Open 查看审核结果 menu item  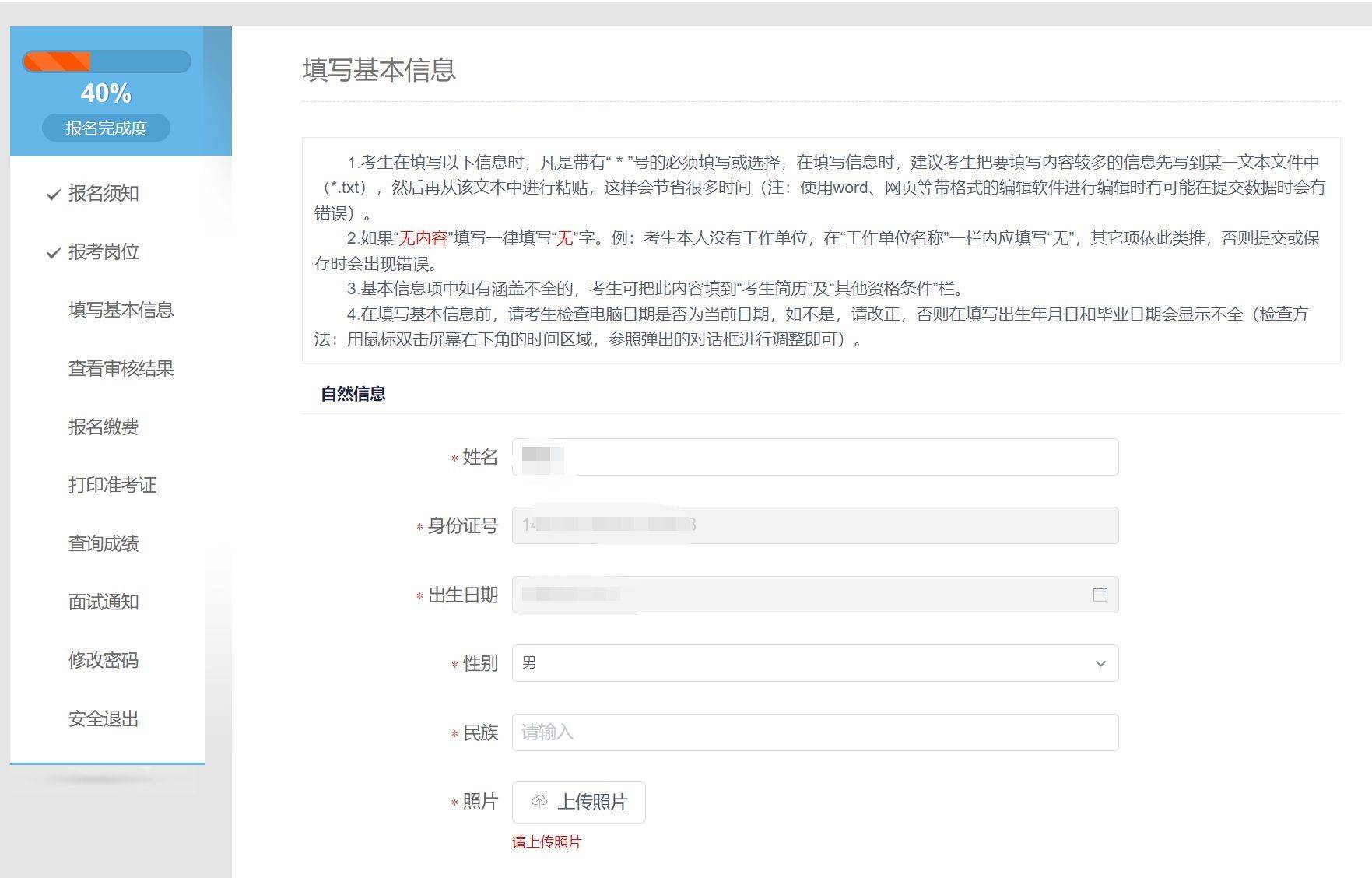(x=121, y=369)
